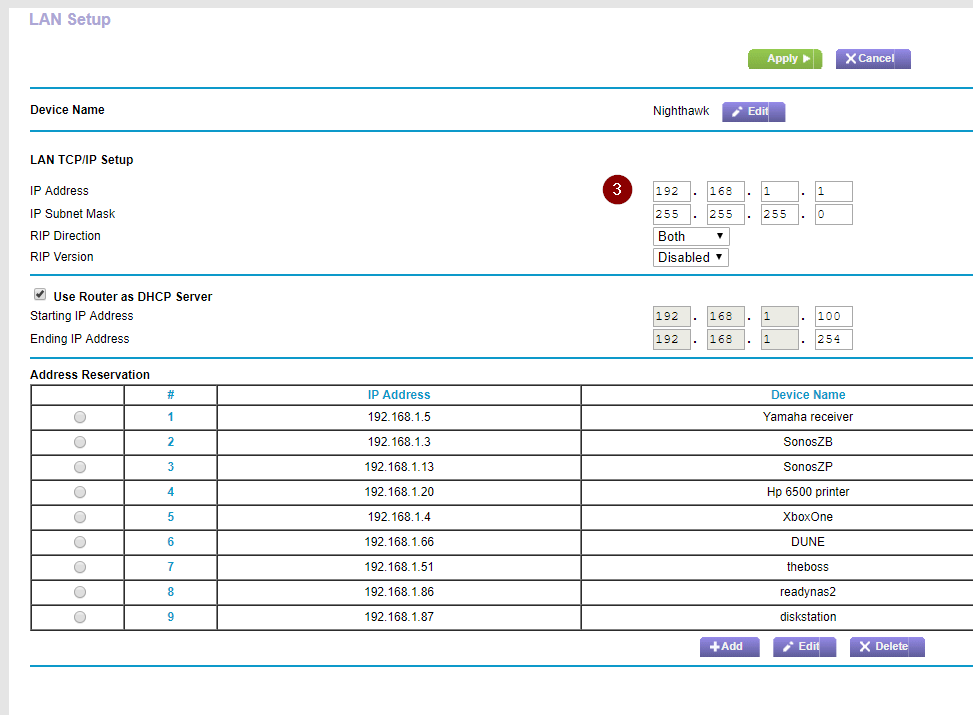This screenshot has width=973, height=715.
Task: Select the readynas2 reservation radio button
Action: coord(80,592)
